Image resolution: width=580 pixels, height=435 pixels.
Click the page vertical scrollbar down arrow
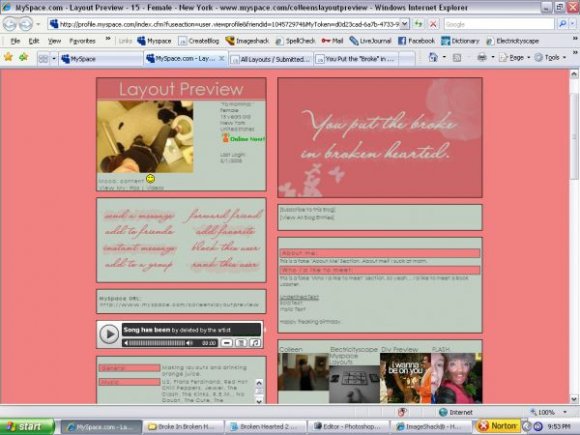(x=574, y=399)
